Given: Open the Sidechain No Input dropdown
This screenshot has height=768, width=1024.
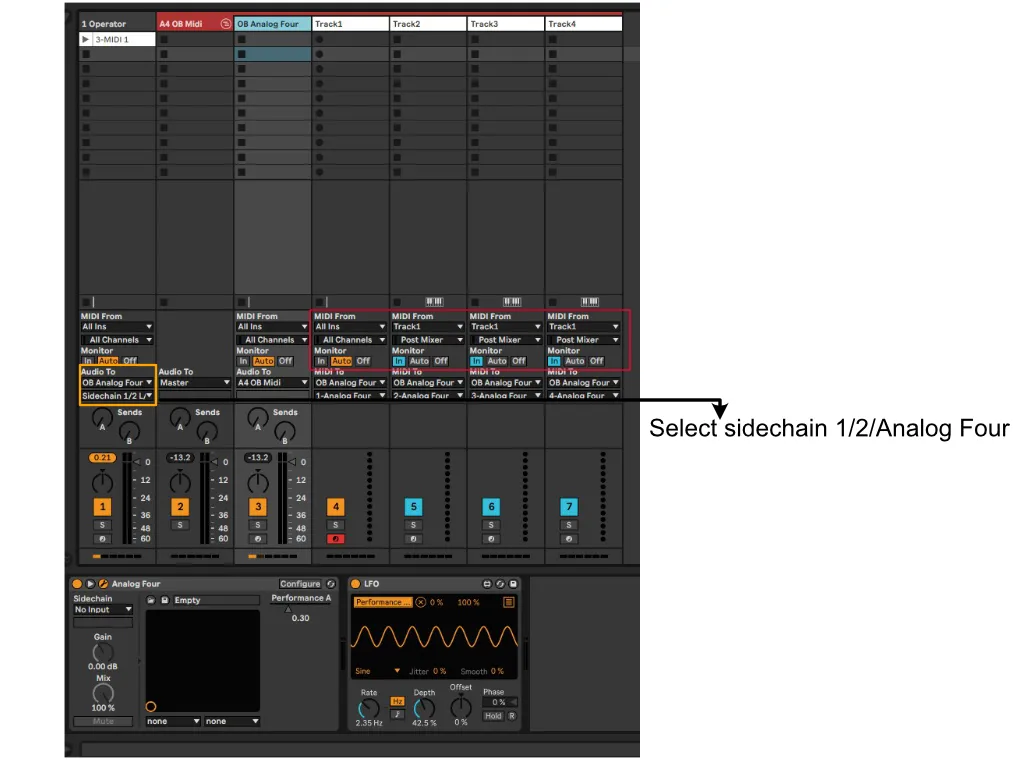Looking at the screenshot, I should click(x=103, y=609).
